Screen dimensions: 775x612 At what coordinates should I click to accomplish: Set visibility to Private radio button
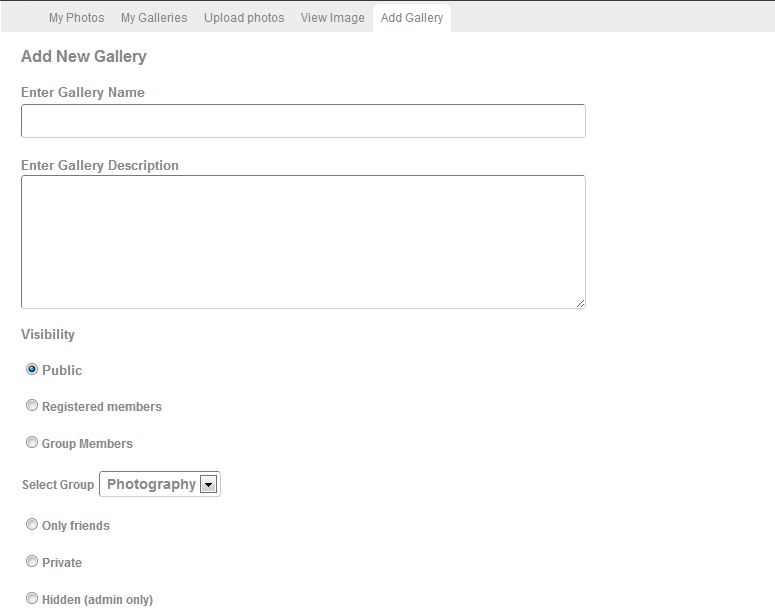(32, 562)
